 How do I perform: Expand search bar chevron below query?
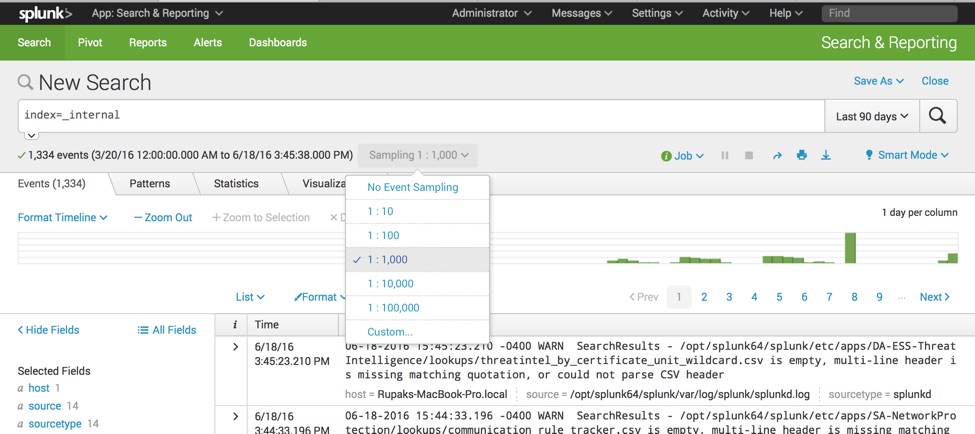31,136
